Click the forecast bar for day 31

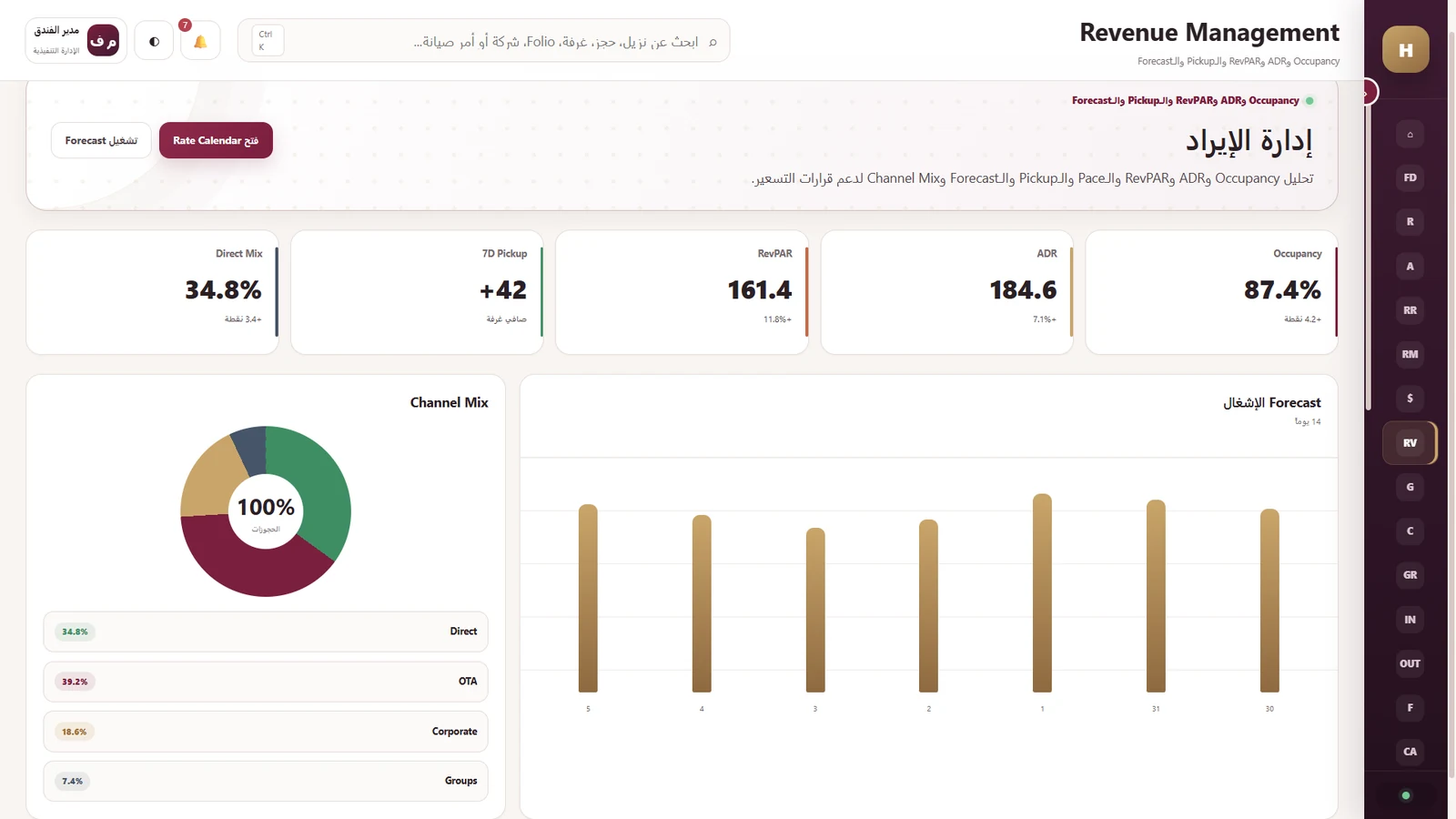pyautogui.click(x=1156, y=596)
